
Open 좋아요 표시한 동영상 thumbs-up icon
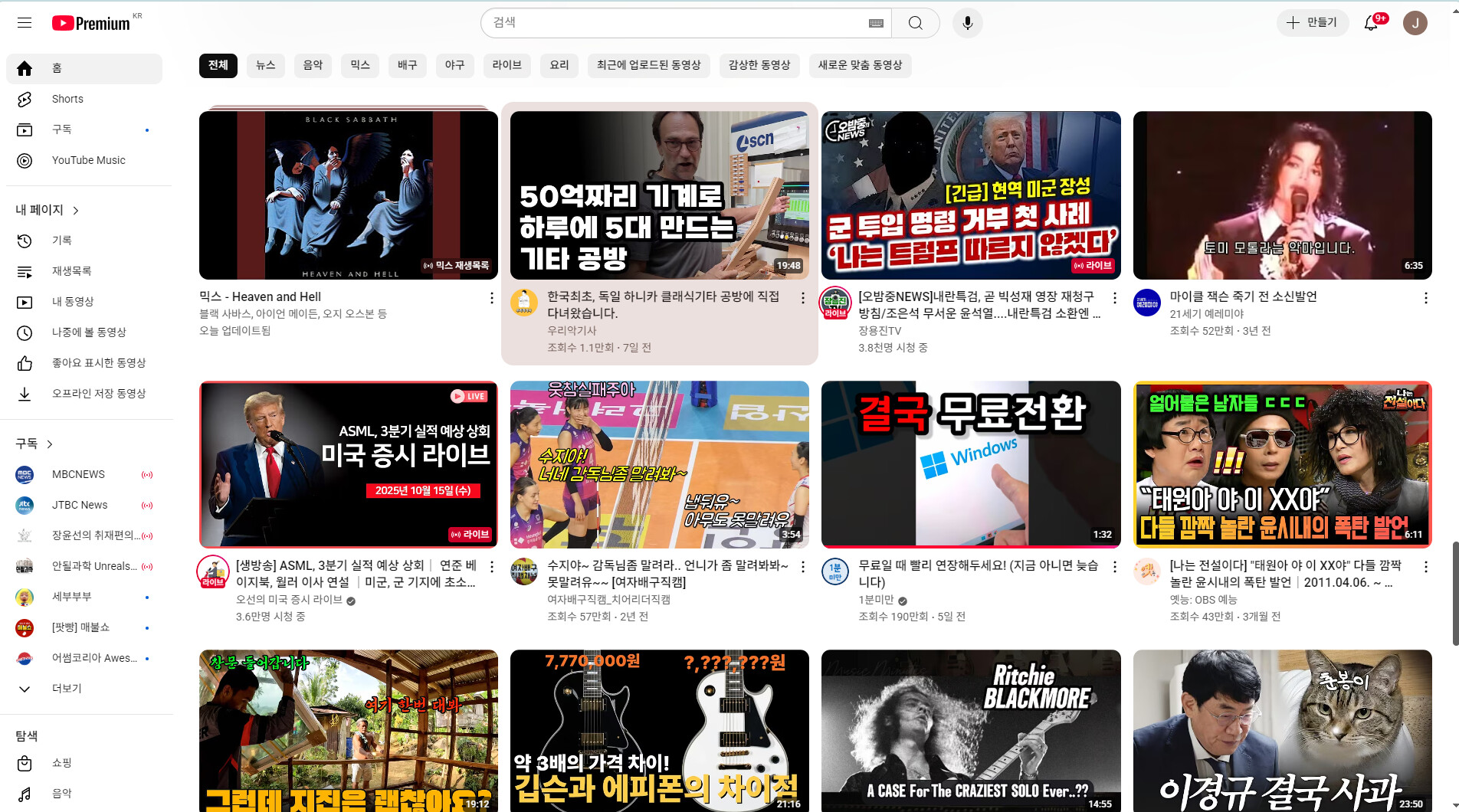pyautogui.click(x=25, y=363)
